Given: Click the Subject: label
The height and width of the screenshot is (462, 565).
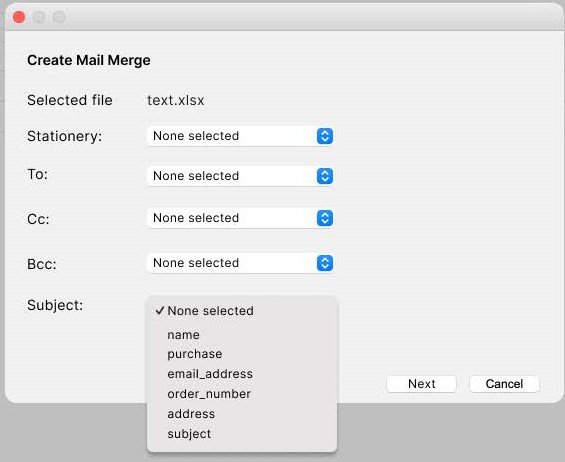Looking at the screenshot, I should point(55,305).
